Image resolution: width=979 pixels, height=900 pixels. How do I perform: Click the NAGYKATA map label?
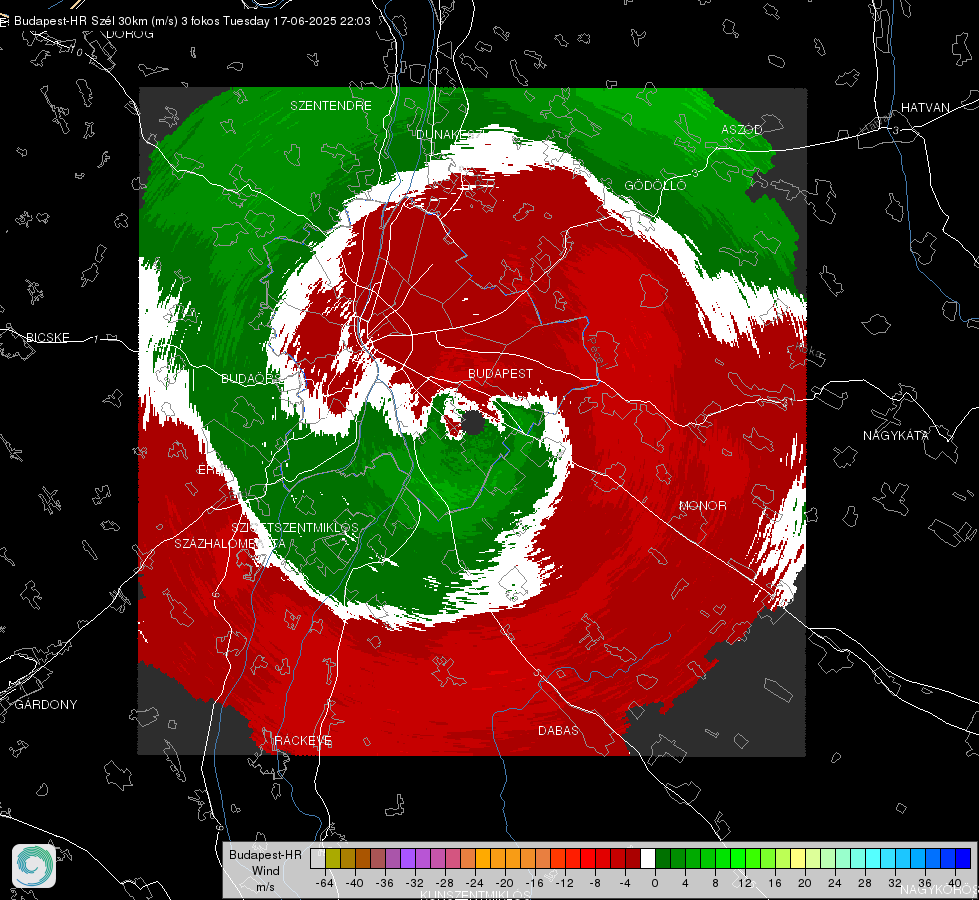[x=896, y=435]
